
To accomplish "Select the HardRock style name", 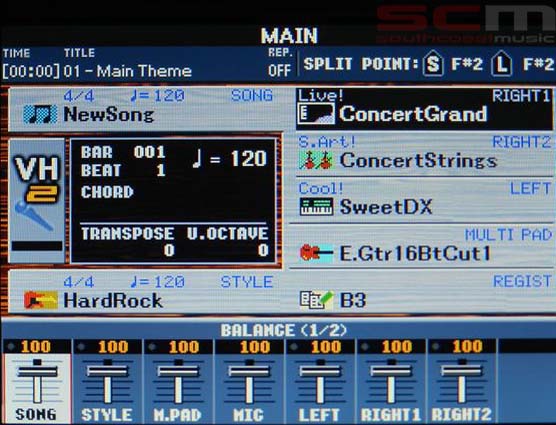I will coord(113,301).
